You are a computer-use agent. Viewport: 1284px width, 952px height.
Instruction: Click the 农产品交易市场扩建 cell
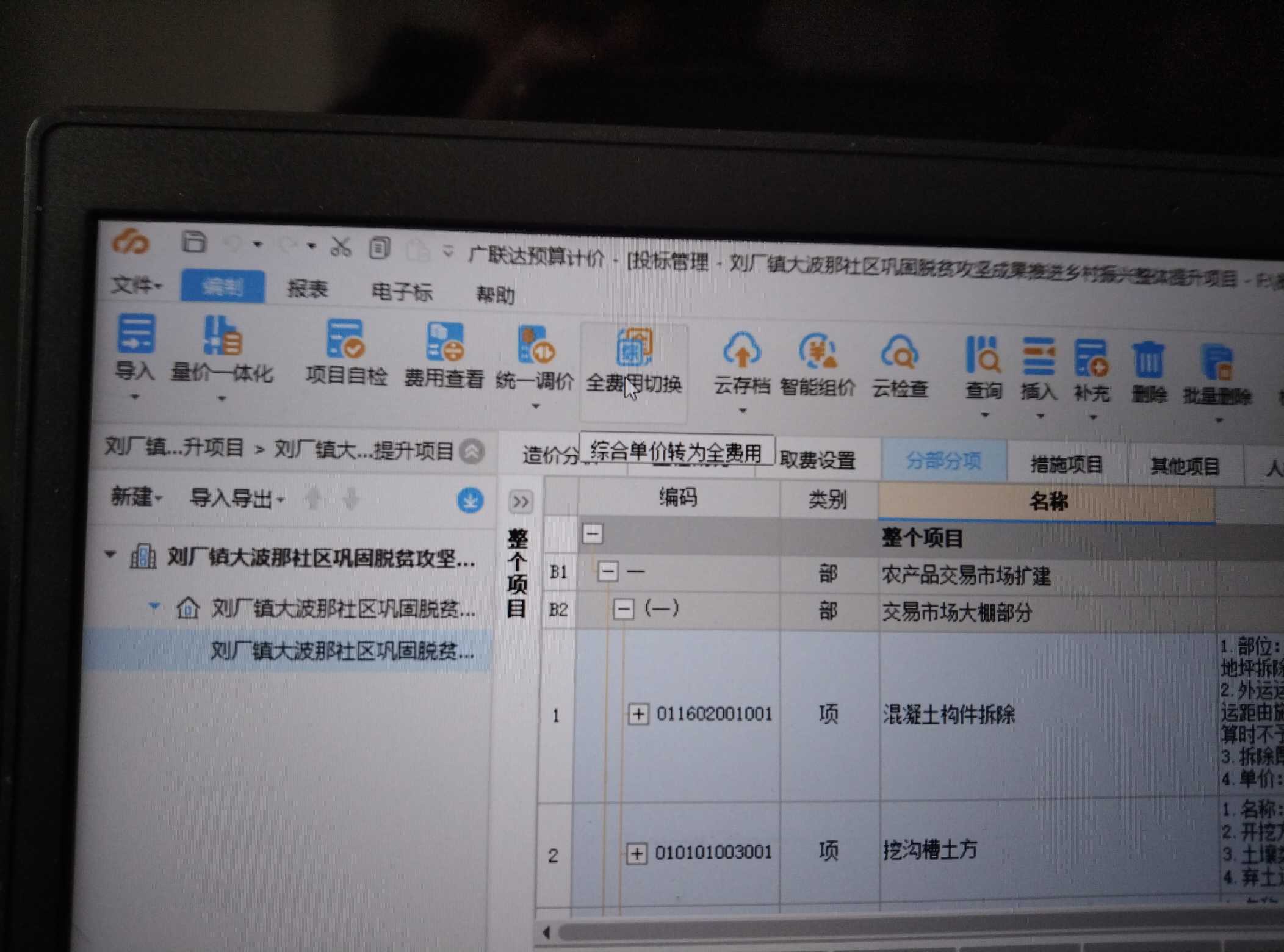(x=1047, y=575)
